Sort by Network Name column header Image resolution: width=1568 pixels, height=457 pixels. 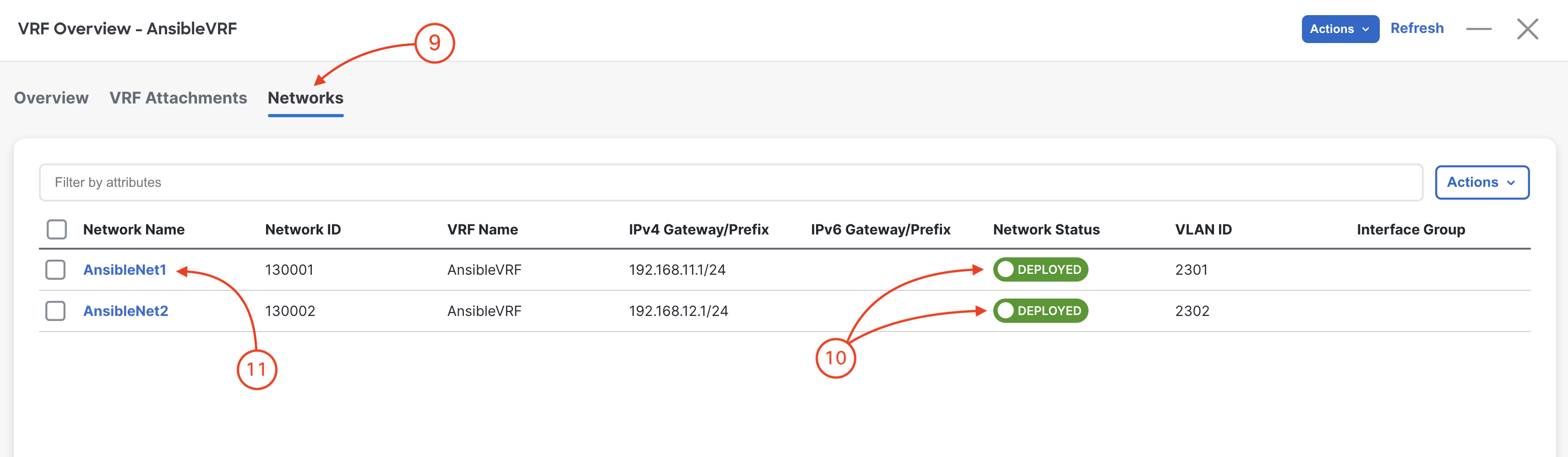[134, 229]
